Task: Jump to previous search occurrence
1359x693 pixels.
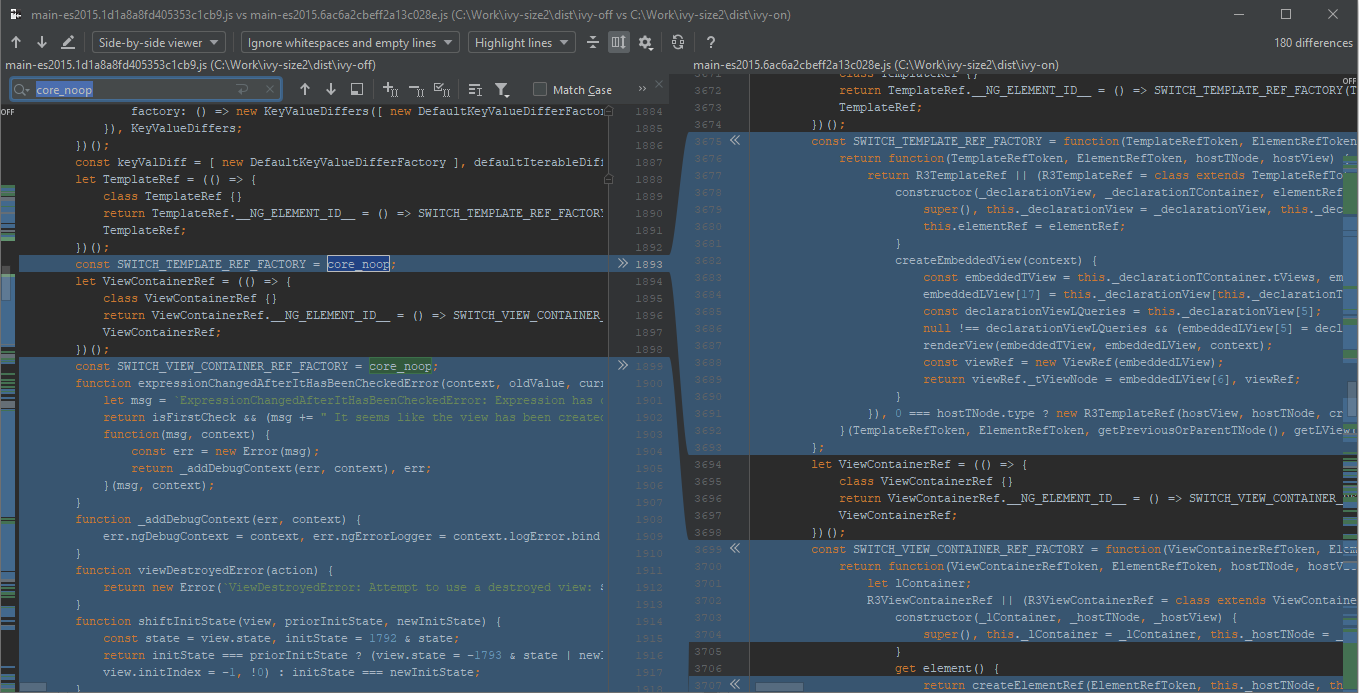Action: point(305,89)
